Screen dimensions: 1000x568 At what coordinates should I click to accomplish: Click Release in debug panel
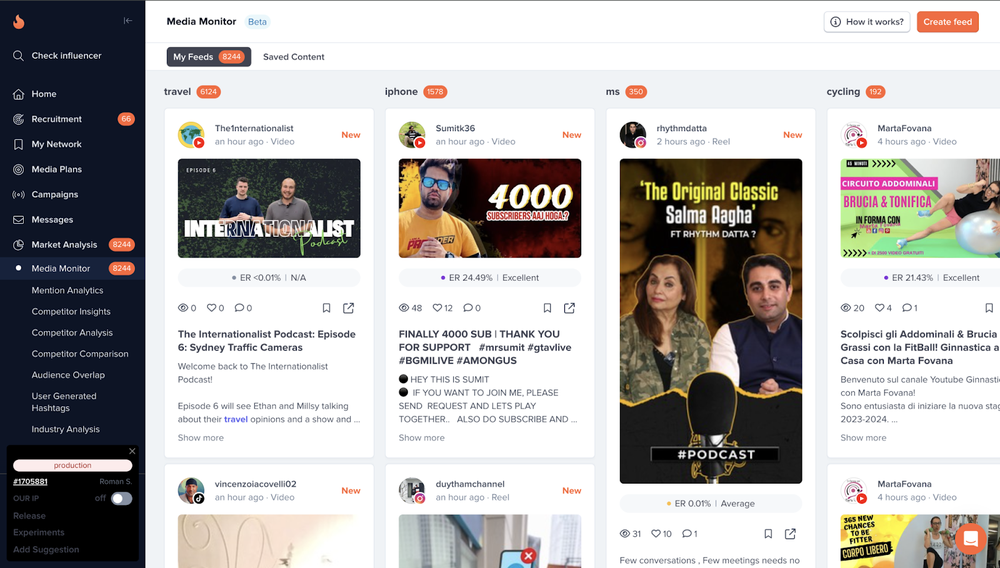point(29,516)
